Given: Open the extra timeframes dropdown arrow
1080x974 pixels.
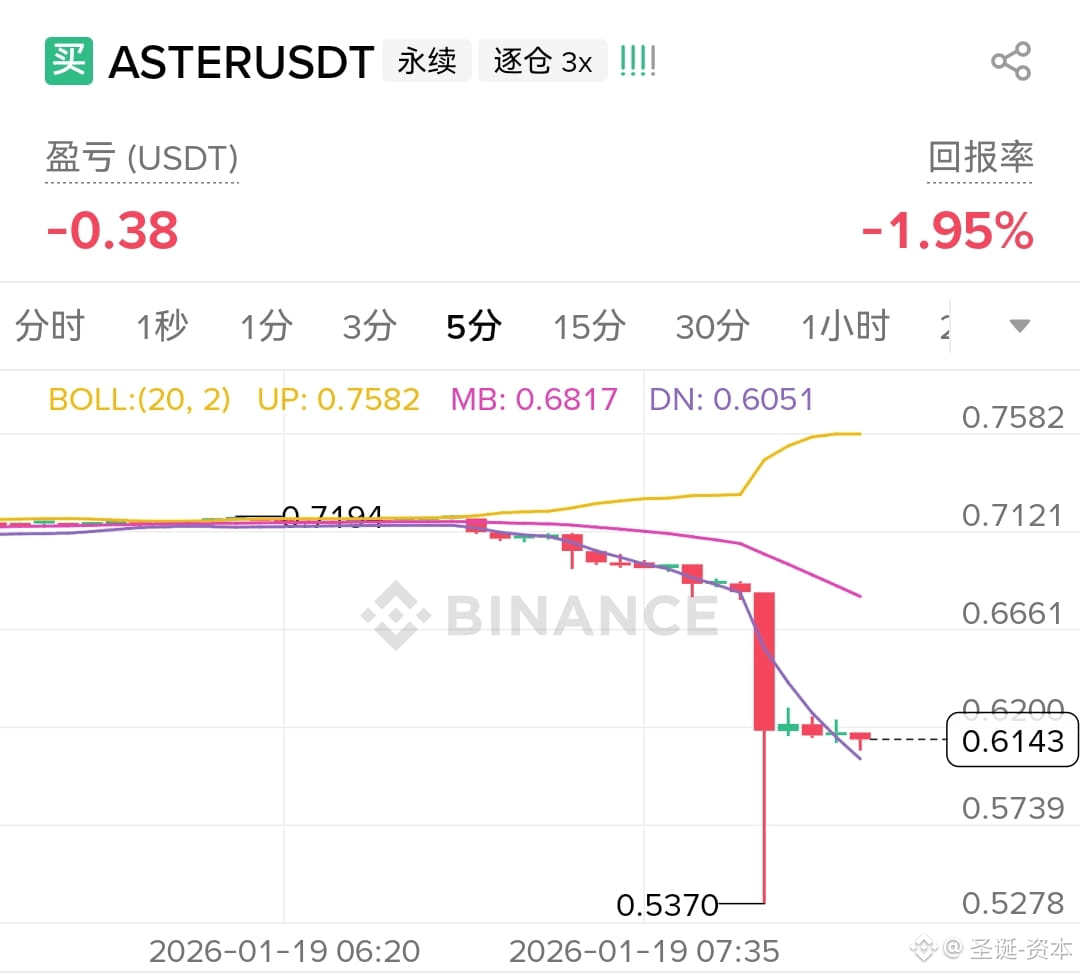Looking at the screenshot, I should [x=1019, y=325].
